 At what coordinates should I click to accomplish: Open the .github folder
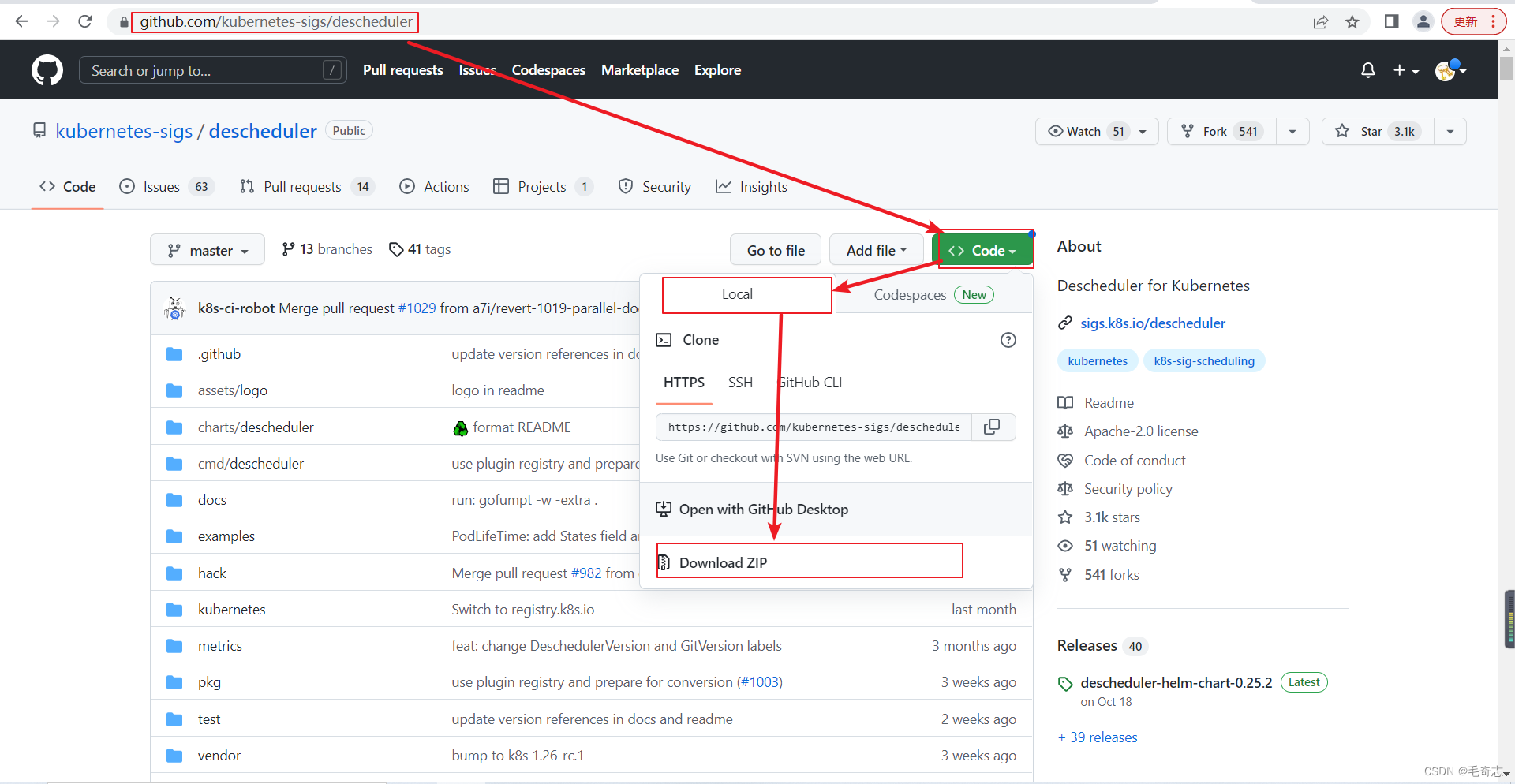click(x=219, y=354)
